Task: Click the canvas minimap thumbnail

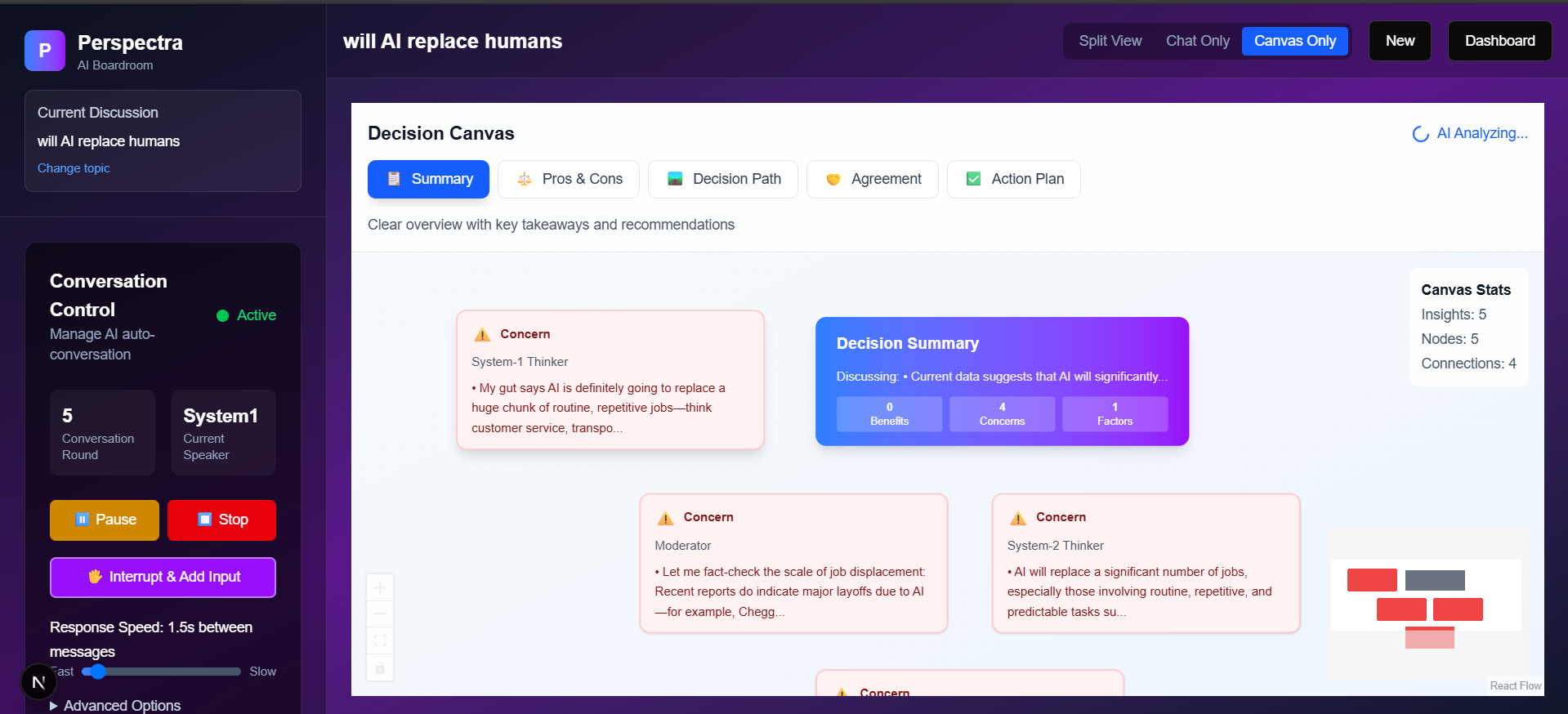Action: point(1427,604)
